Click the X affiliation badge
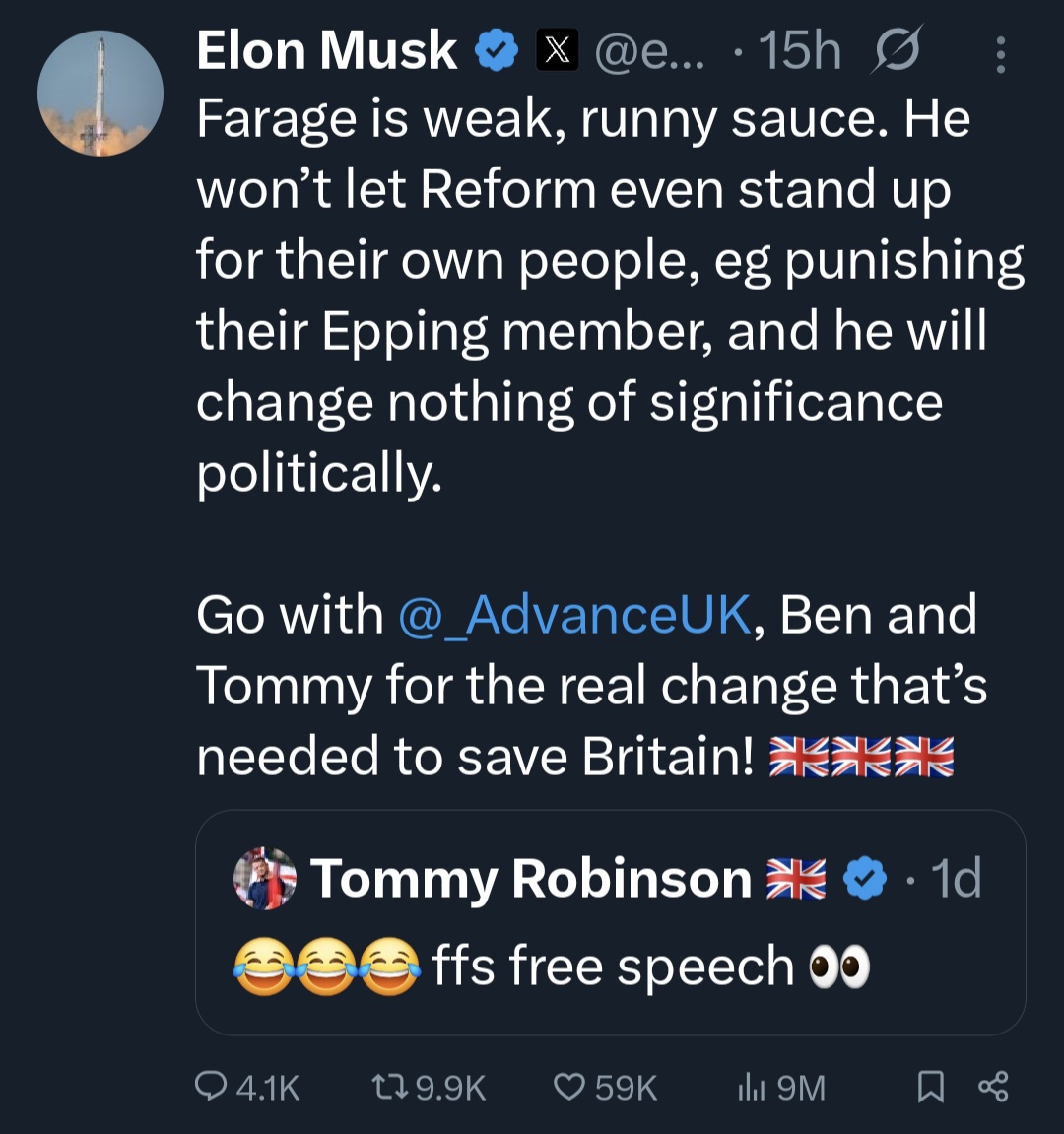The width and height of the screenshot is (1064, 1134). tap(558, 51)
